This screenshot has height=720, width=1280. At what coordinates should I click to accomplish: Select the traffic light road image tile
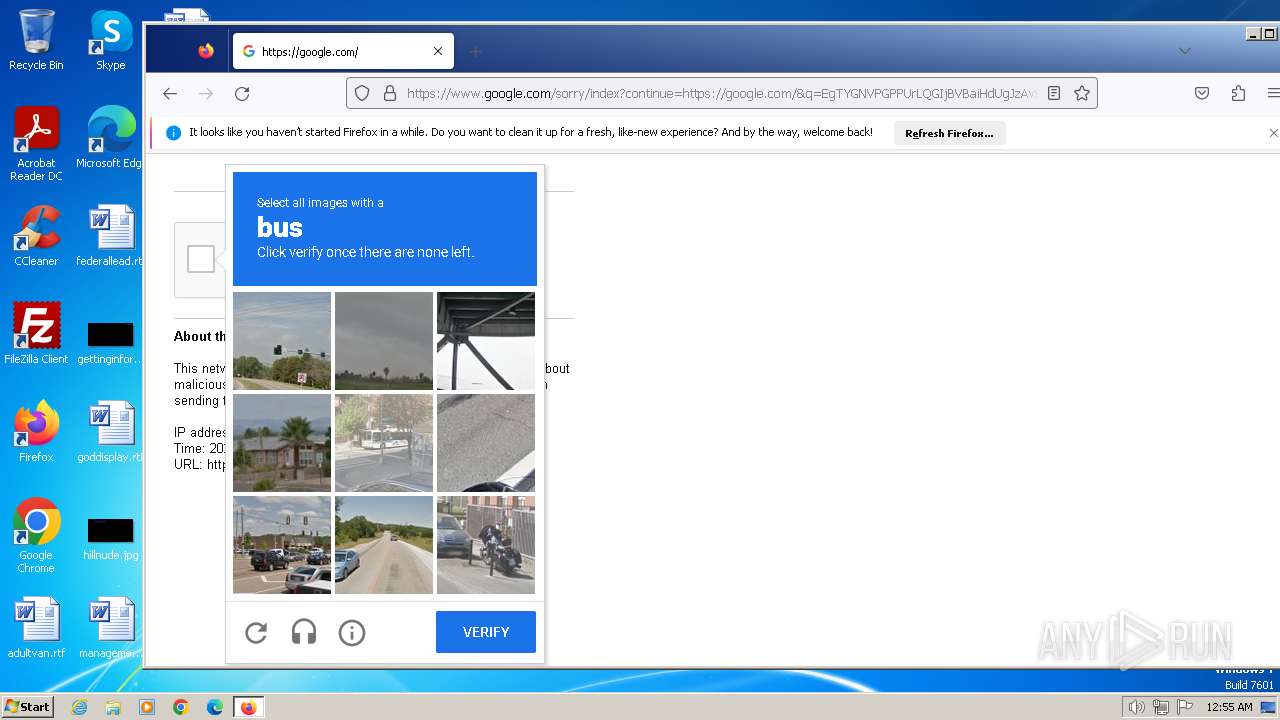pyautogui.click(x=282, y=341)
